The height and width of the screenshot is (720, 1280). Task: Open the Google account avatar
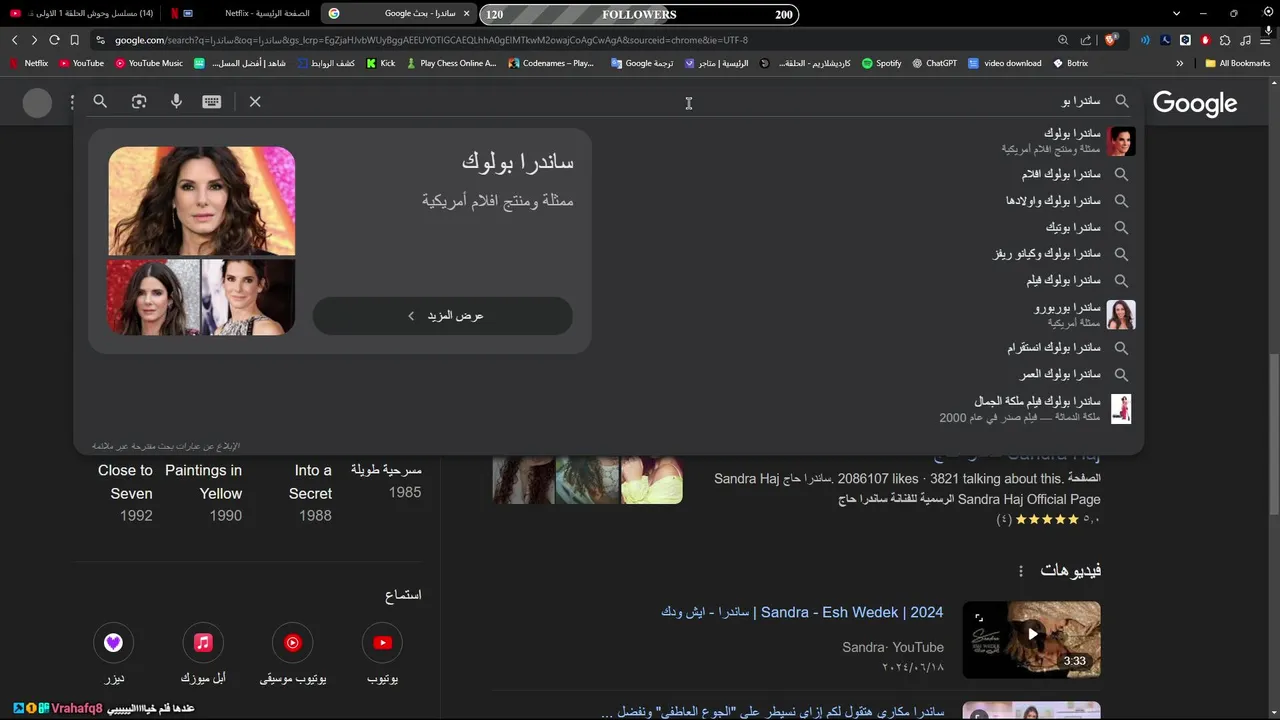point(37,103)
